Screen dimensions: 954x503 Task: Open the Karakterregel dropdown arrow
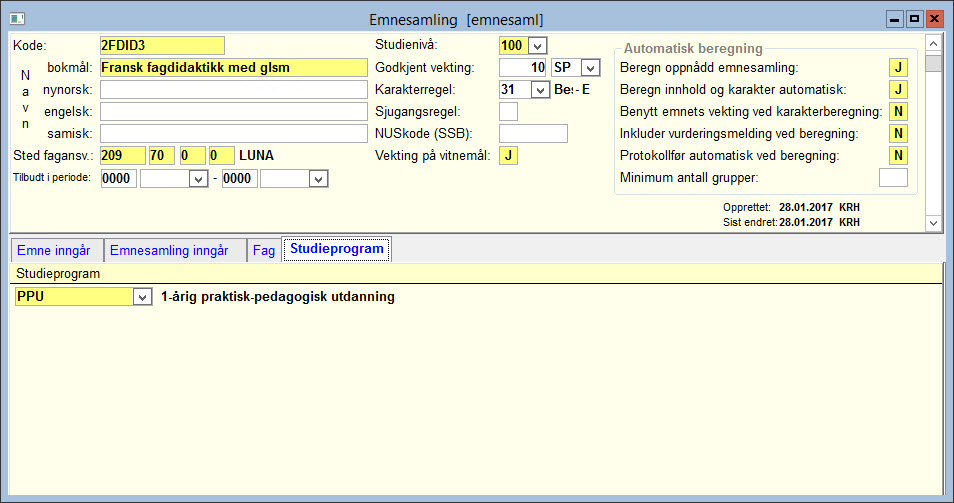pyautogui.click(x=540, y=90)
